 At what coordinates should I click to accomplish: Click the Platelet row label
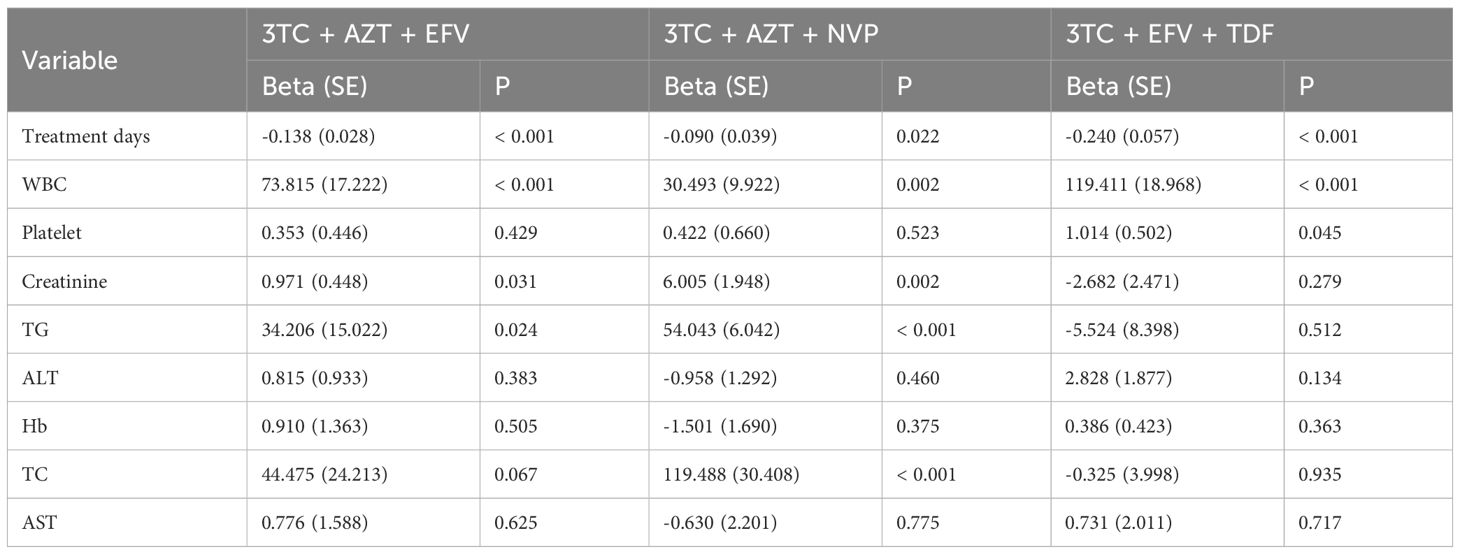[50, 233]
